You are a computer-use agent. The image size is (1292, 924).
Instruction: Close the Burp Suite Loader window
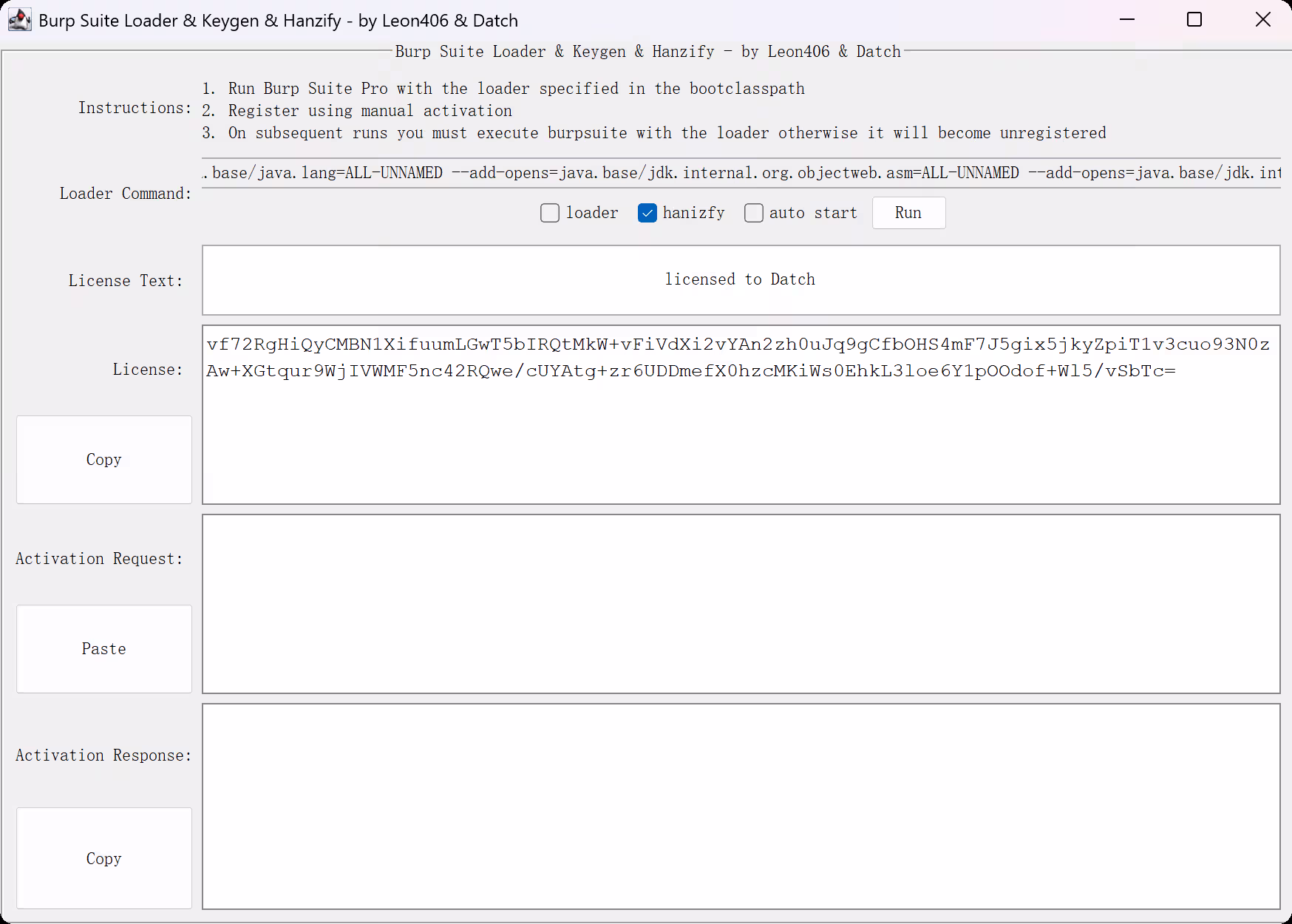(1262, 20)
